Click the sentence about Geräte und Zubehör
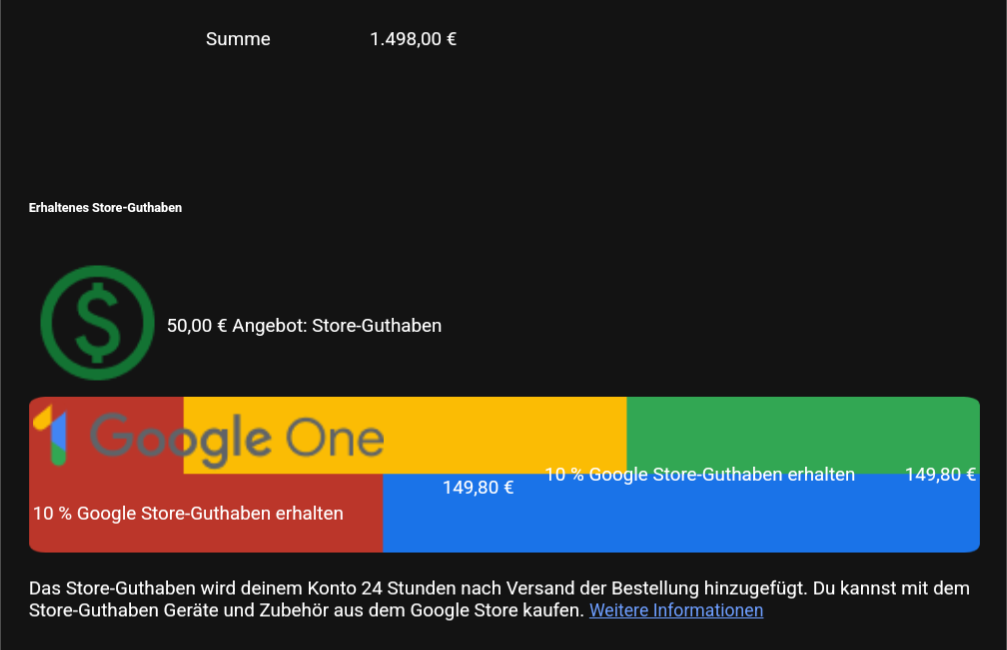 306,610
